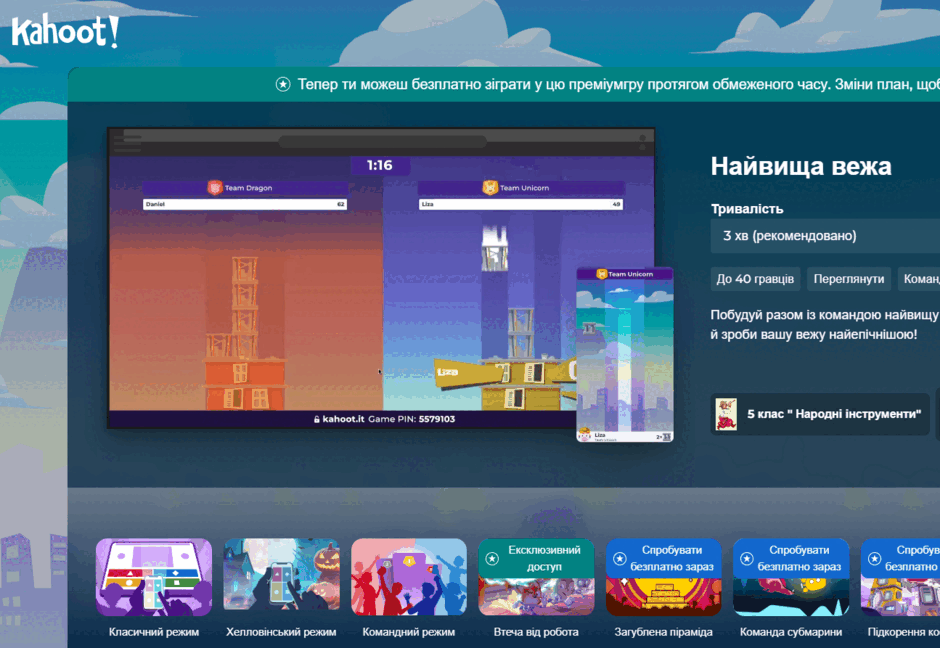Click the Team Unicorn phone preview image
Screen dimensions: 940x648
click(625, 355)
